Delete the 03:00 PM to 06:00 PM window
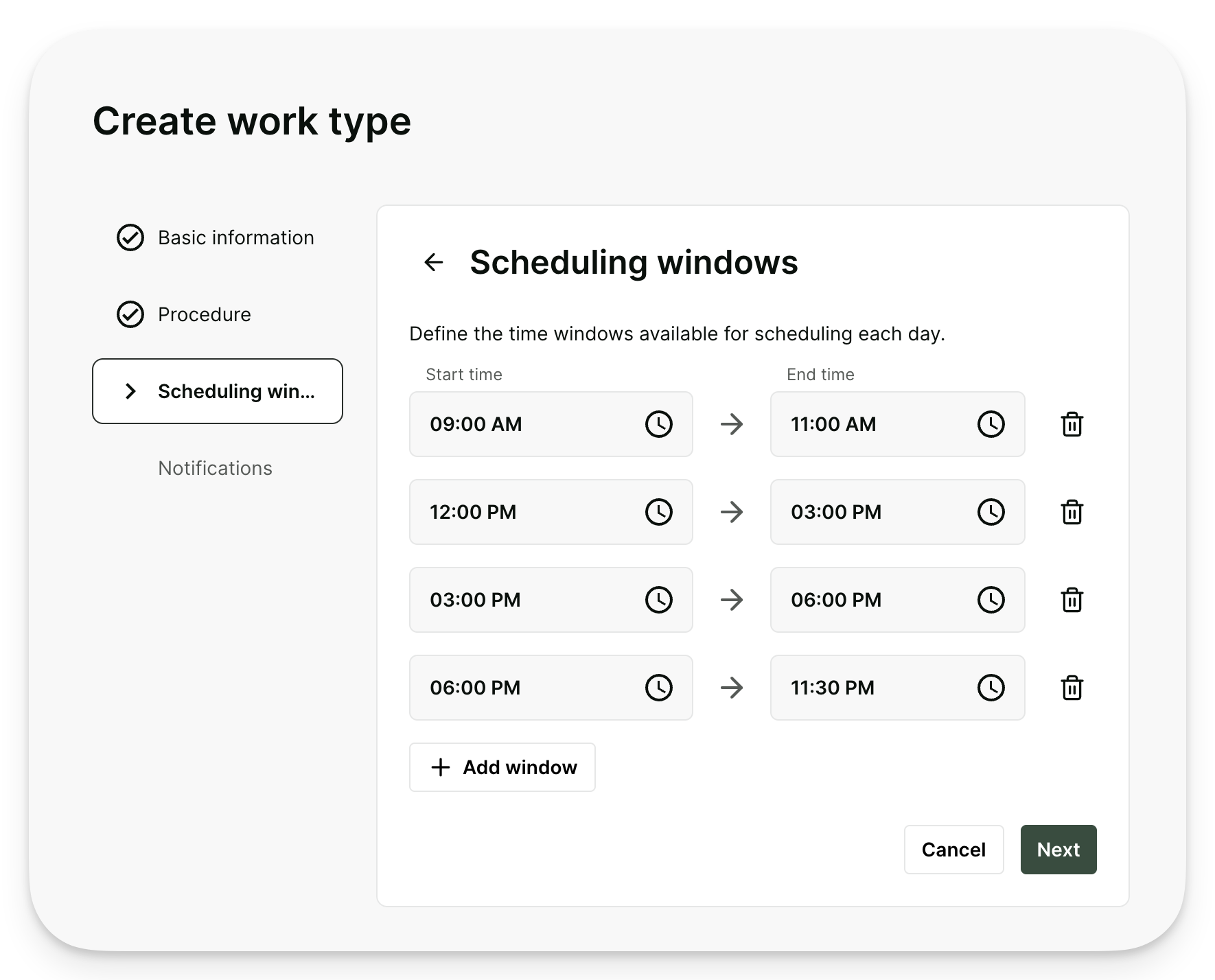 click(1072, 600)
